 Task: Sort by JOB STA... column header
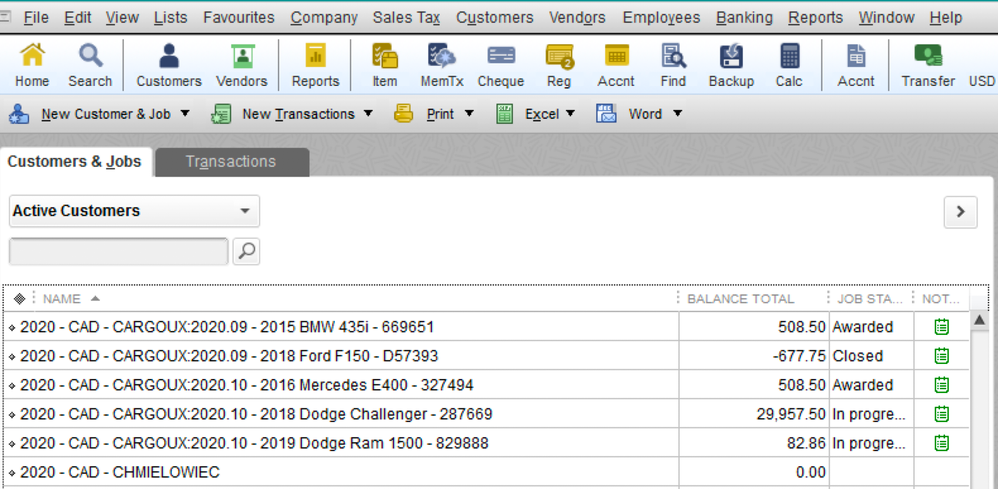869,299
